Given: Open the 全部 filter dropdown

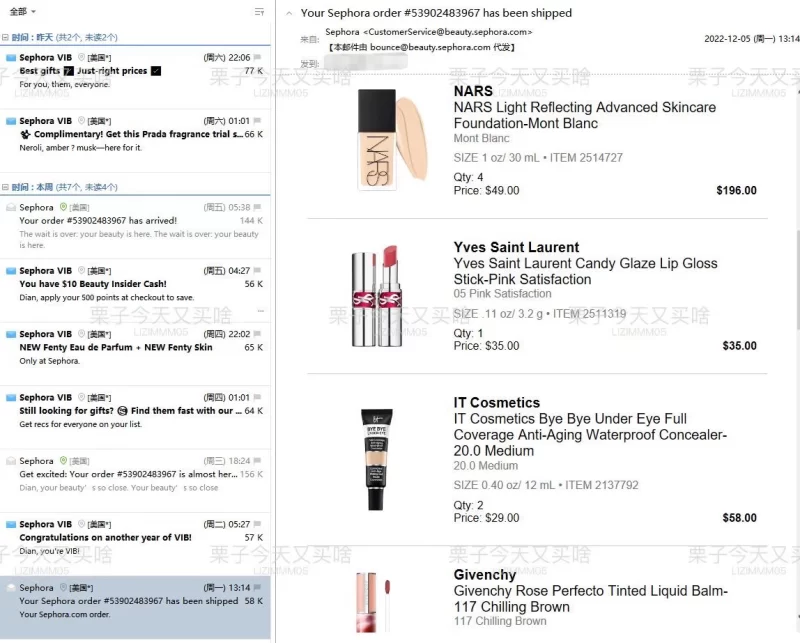Looking at the screenshot, I should click(23, 11).
